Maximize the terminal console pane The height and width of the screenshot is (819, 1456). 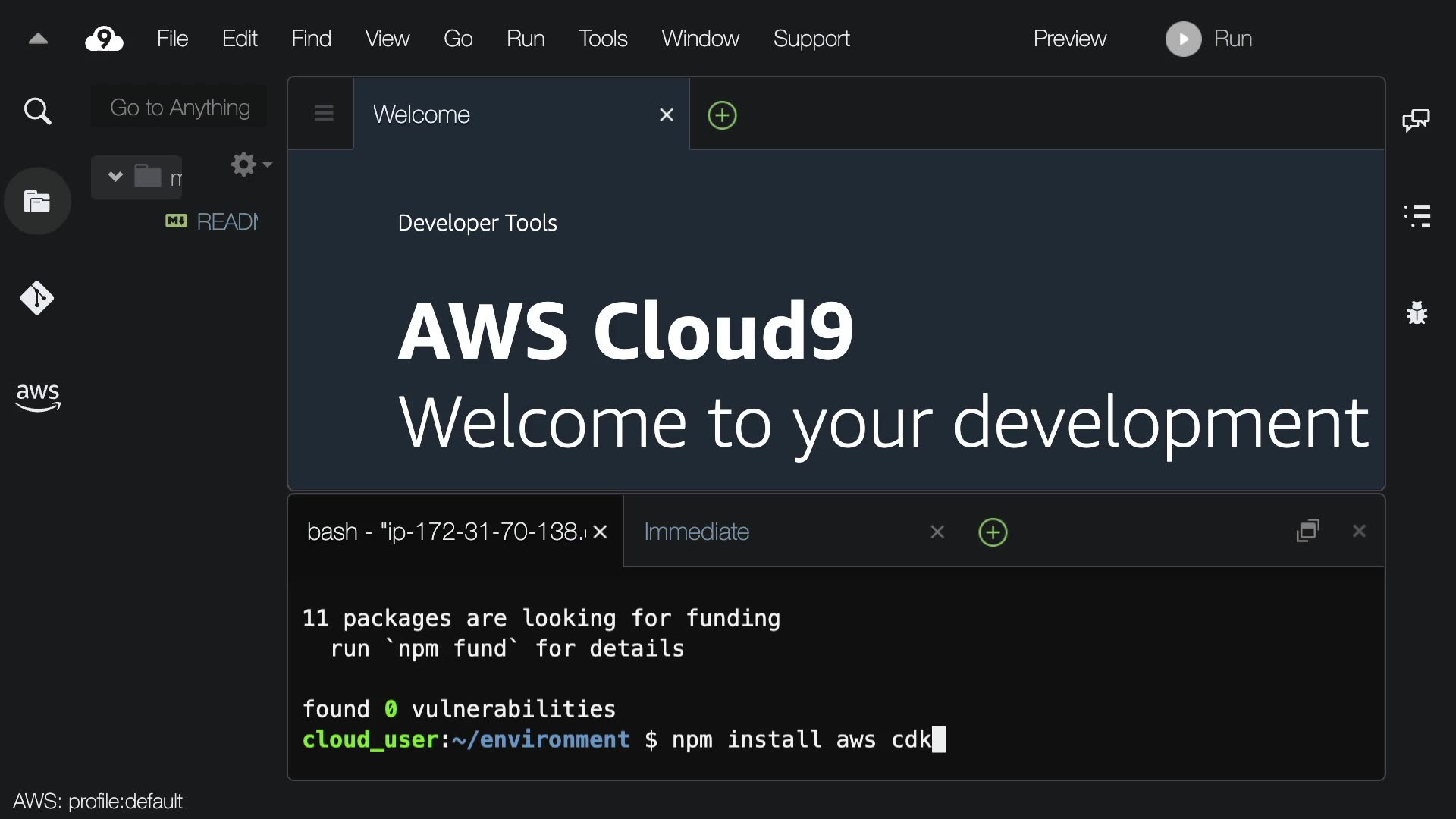[1308, 531]
